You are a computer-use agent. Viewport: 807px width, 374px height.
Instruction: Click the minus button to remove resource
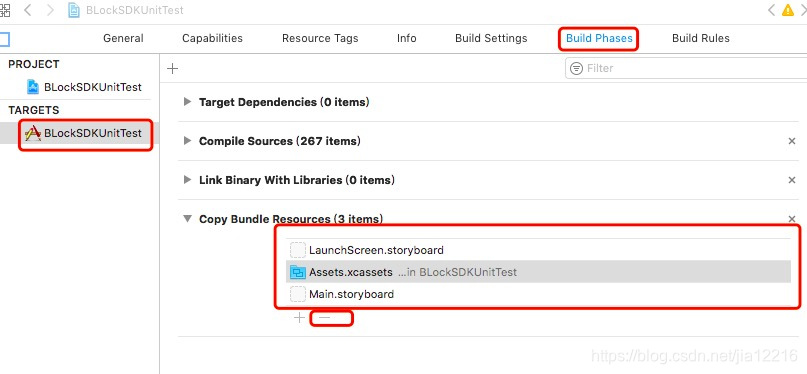click(324, 318)
